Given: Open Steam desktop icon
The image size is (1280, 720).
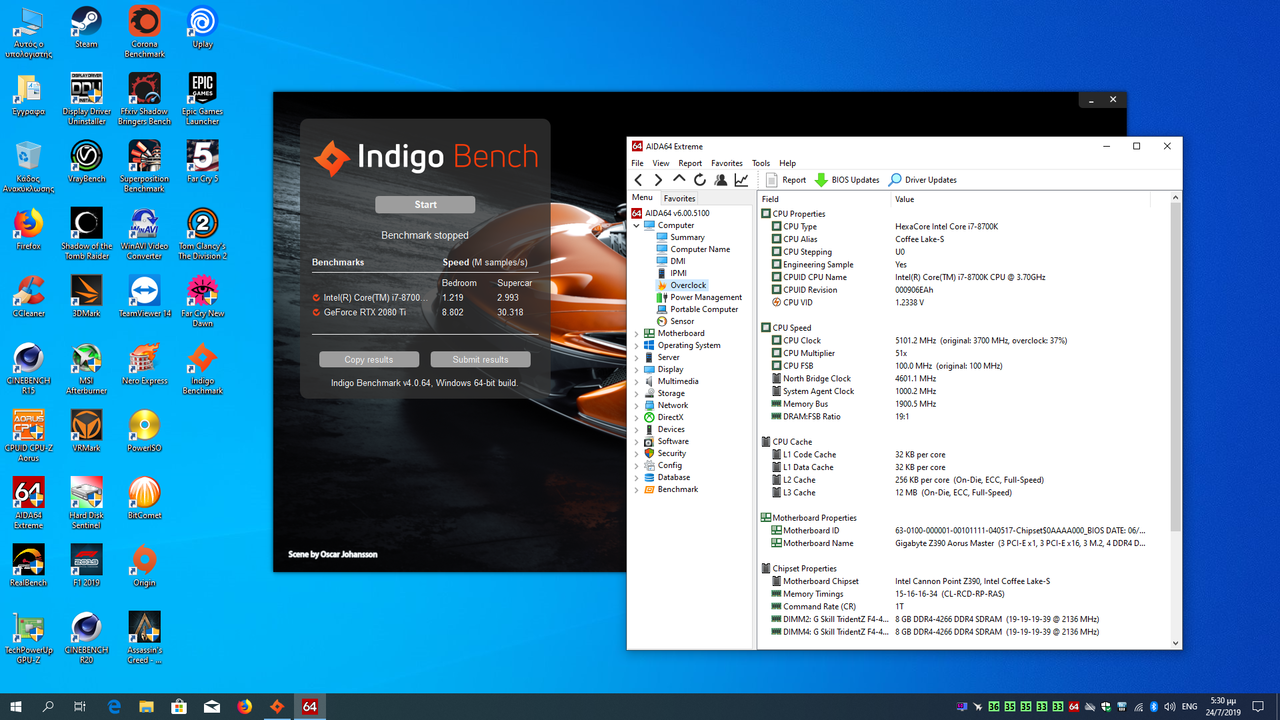Looking at the screenshot, I should 86,27.
